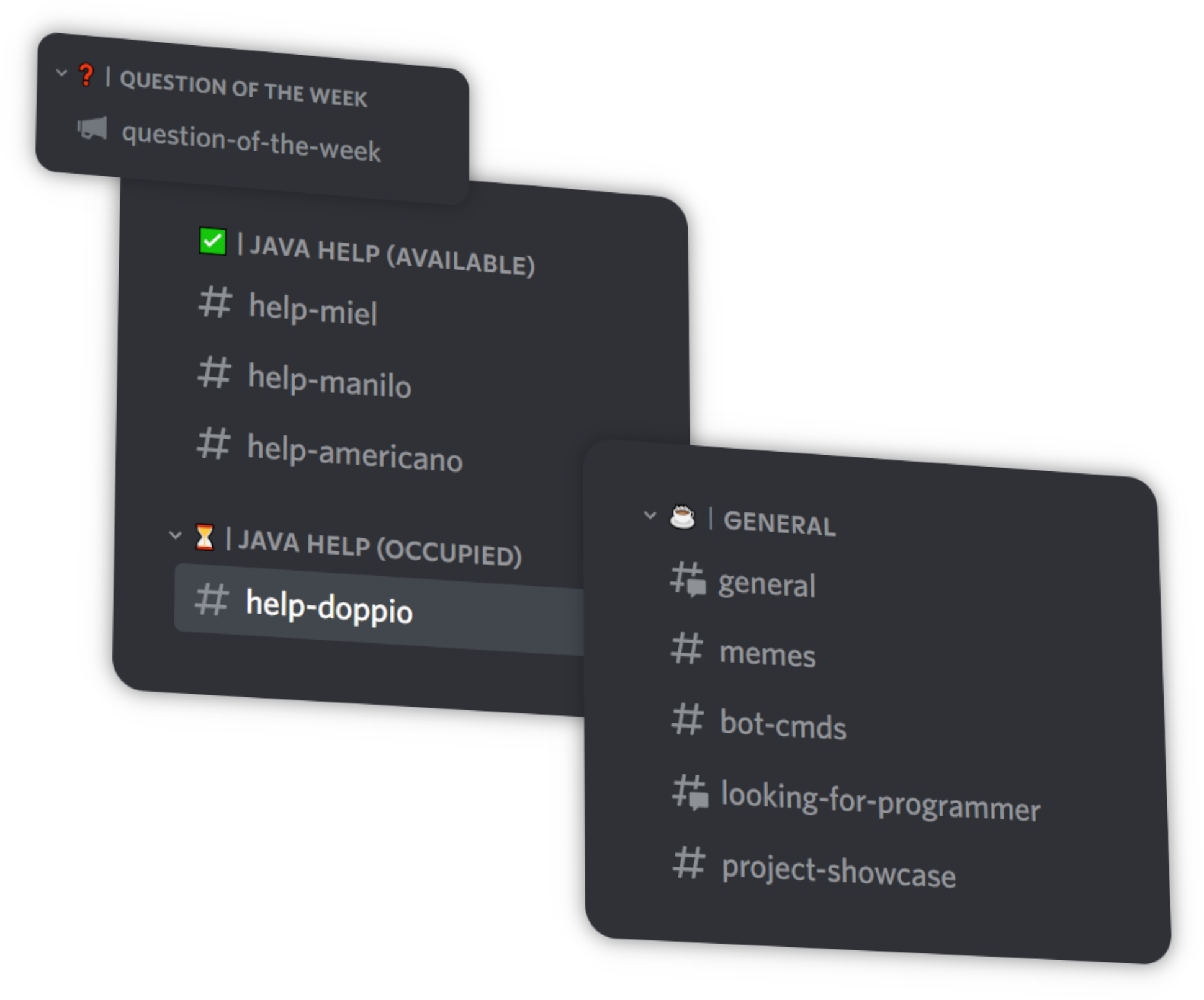Click the green checkmark box emoji
This screenshot has height=1000, width=1204.
(x=212, y=241)
